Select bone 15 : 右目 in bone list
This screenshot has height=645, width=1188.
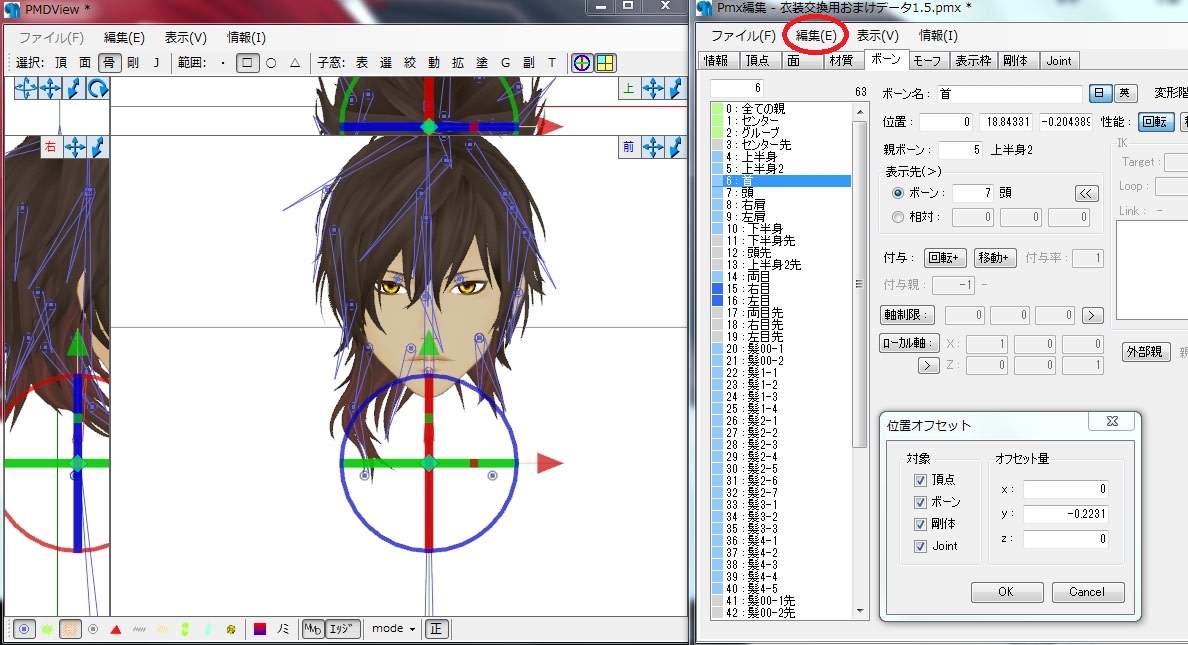(780, 289)
